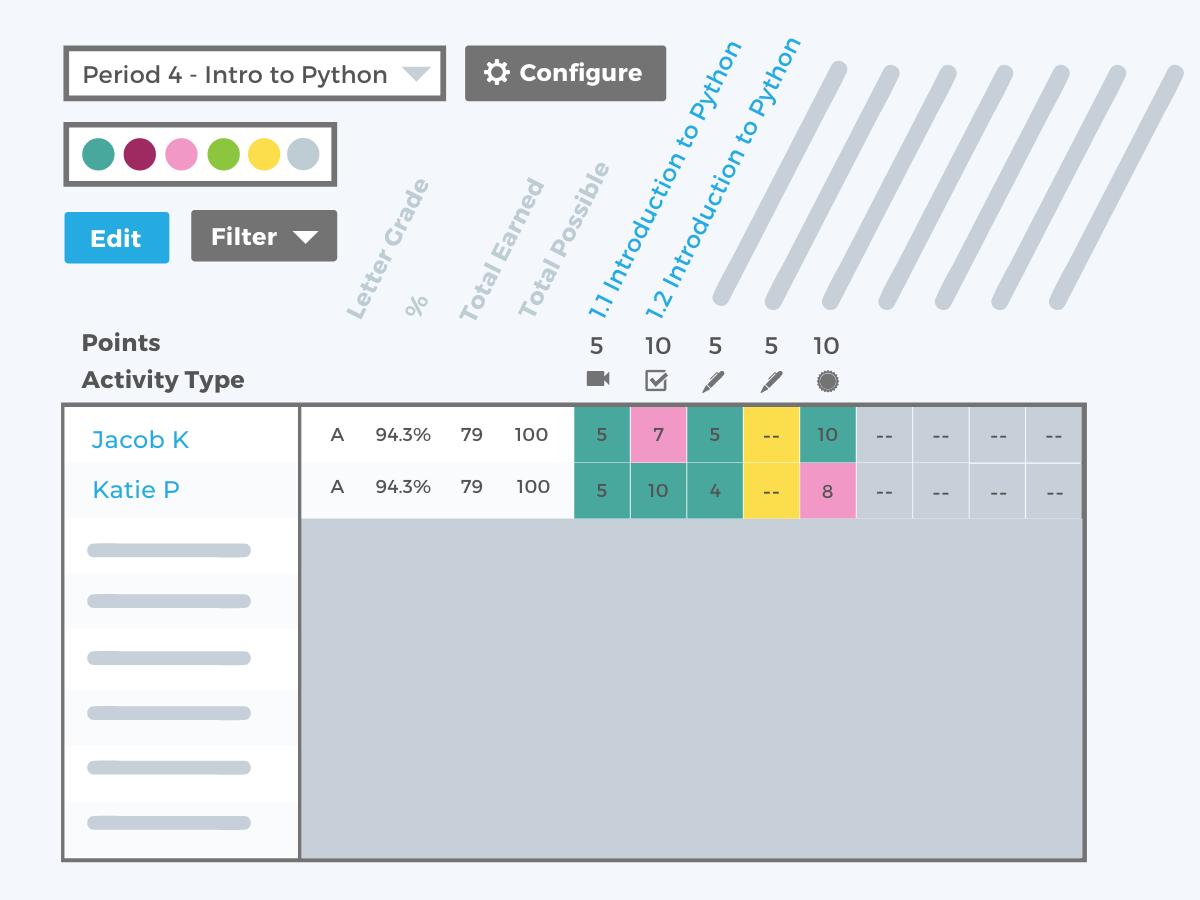Click the gear icon on the Configure button
Screen dimensions: 1200x900
click(x=496, y=72)
